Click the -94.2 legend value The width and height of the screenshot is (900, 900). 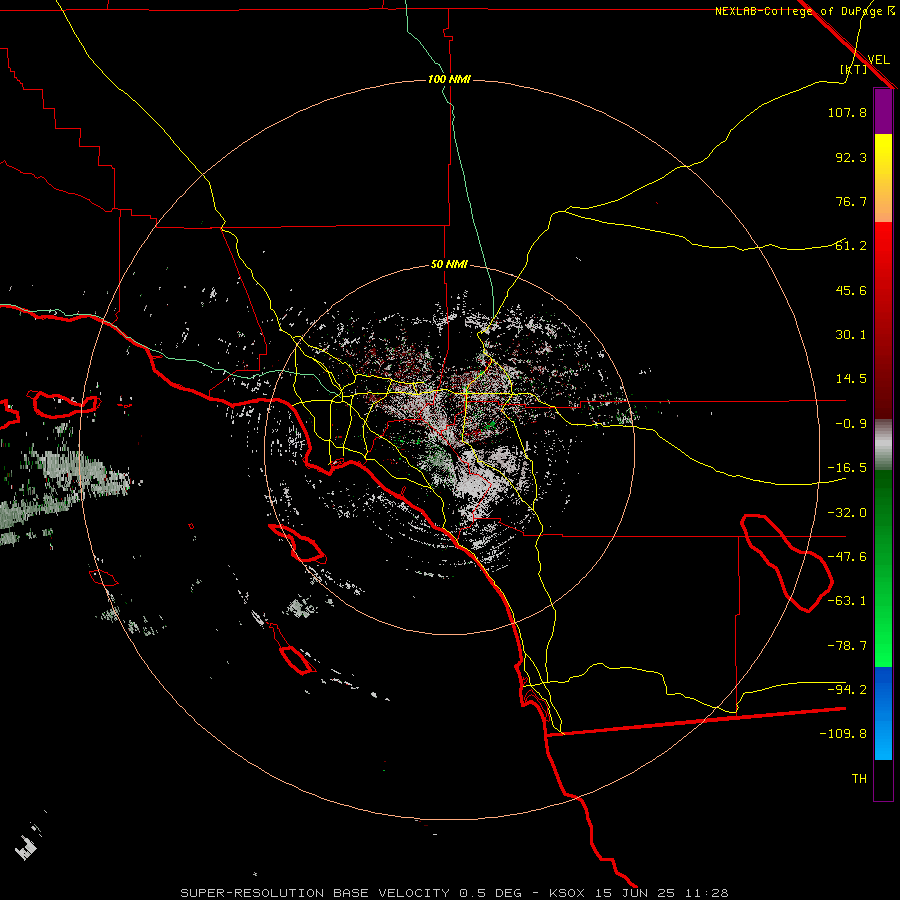click(847, 690)
